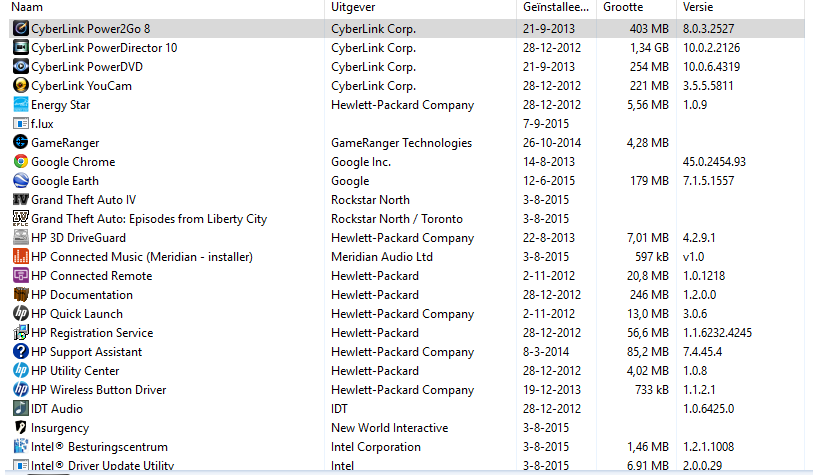The width and height of the screenshot is (813, 475).
Task: Select the Grand Theft Auto IV icon
Action: [20, 199]
